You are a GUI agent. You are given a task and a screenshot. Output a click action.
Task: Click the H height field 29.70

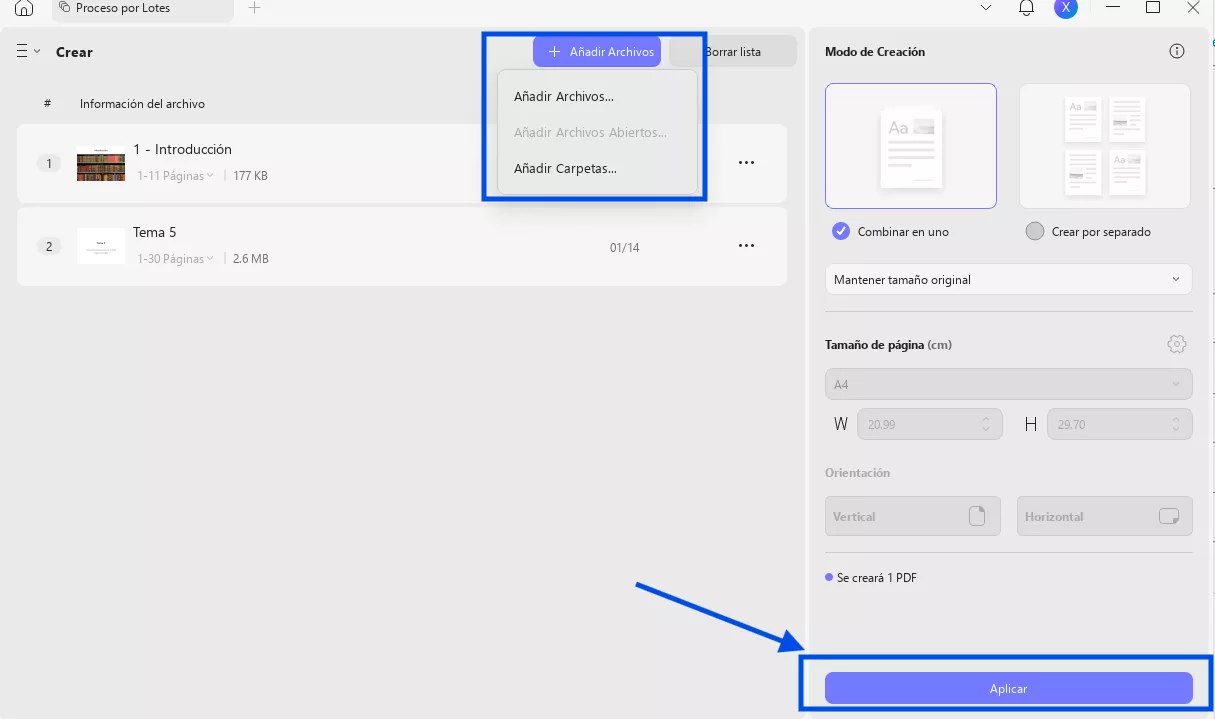[x=1120, y=424]
